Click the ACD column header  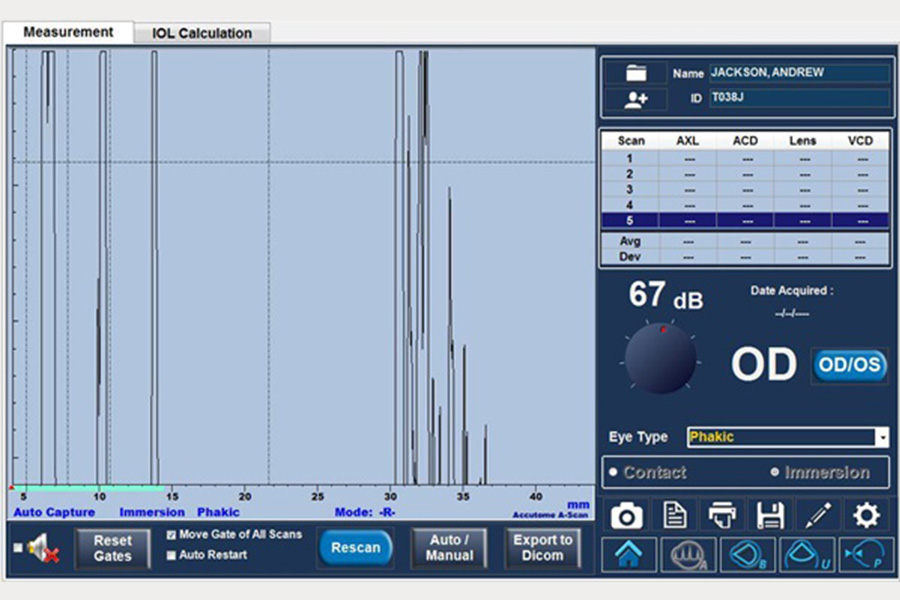pos(745,141)
